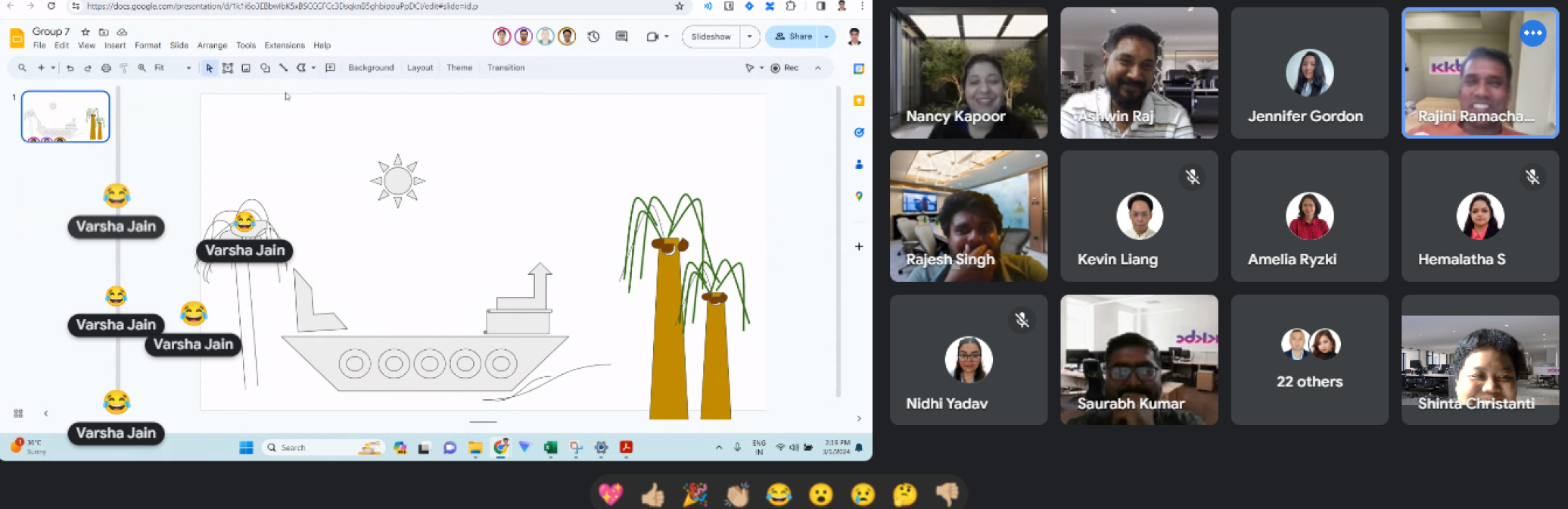The height and width of the screenshot is (509, 1568).
Task: Select slide 1 thumbnail in filmstrip
Action: pyautogui.click(x=65, y=117)
